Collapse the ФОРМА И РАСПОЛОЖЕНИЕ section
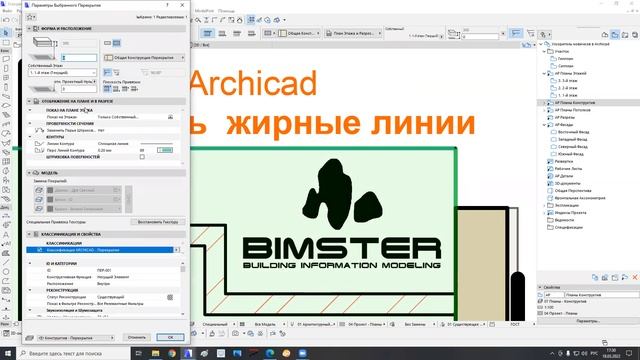The width and height of the screenshot is (640, 360). coord(29,29)
